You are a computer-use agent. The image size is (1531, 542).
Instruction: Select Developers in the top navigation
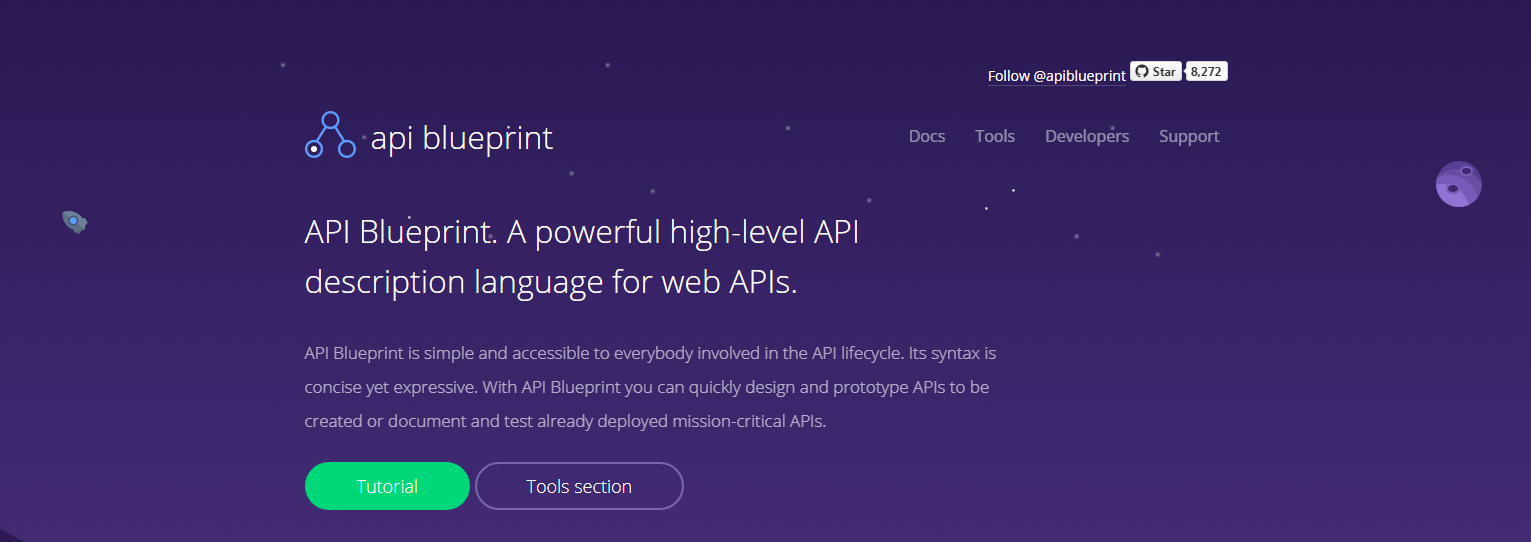point(1086,136)
